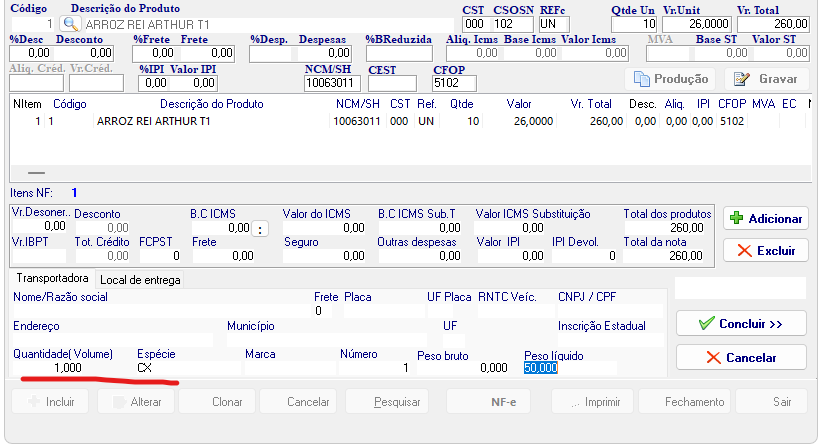Click the %BReduzida input field
Viewport: 819px width, 445px height.
399,53
